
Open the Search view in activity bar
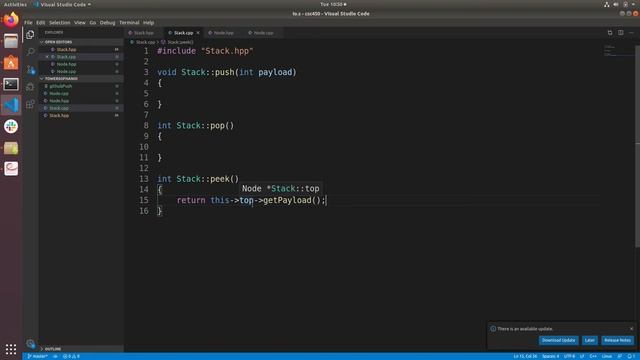point(30,52)
